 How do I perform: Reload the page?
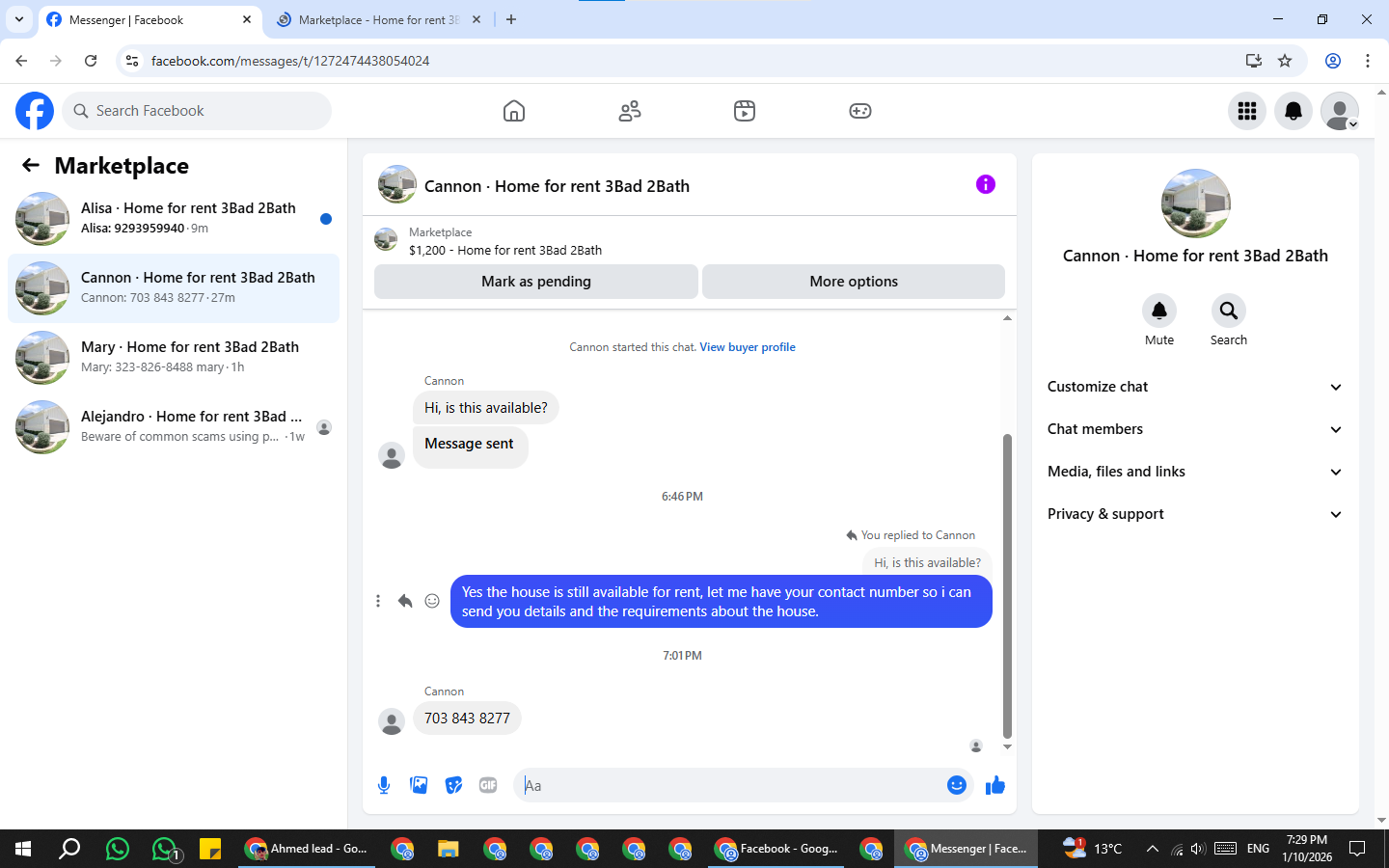[91, 61]
